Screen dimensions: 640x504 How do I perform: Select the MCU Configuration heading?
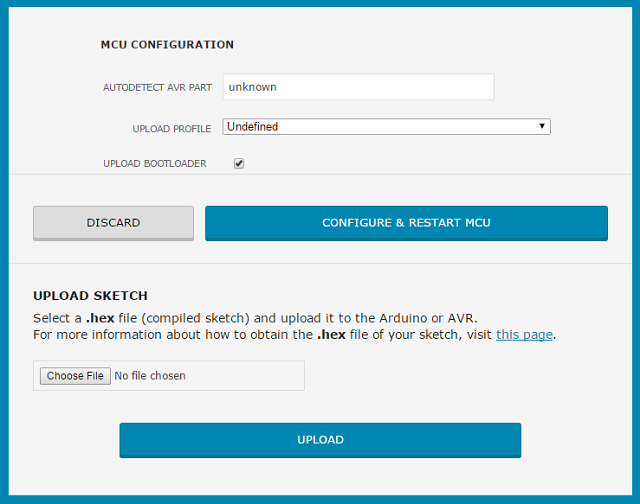[x=167, y=44]
